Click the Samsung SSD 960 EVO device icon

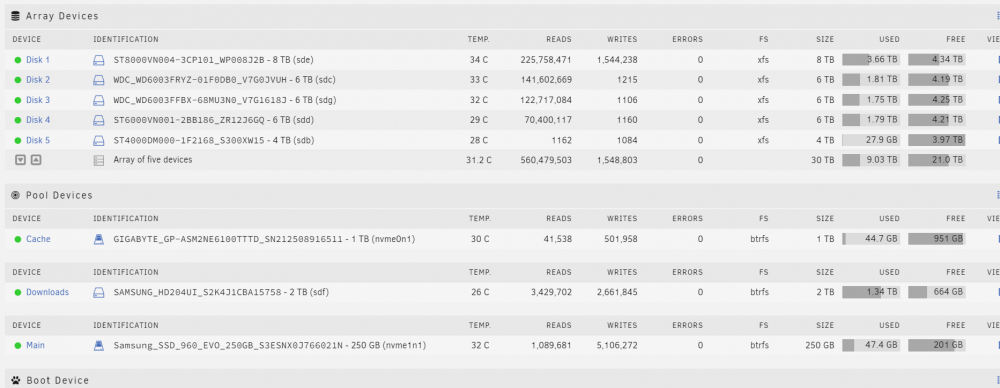98,345
